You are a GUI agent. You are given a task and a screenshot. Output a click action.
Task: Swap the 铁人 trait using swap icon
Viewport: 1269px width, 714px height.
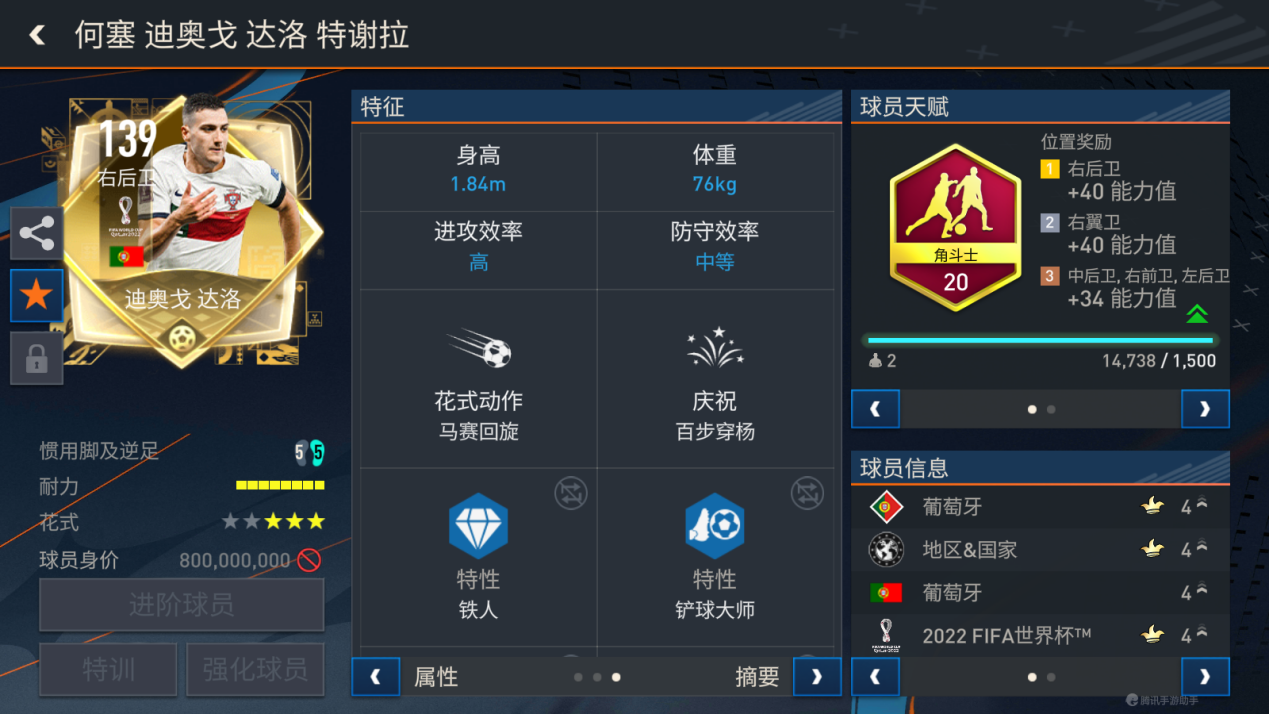tap(571, 493)
